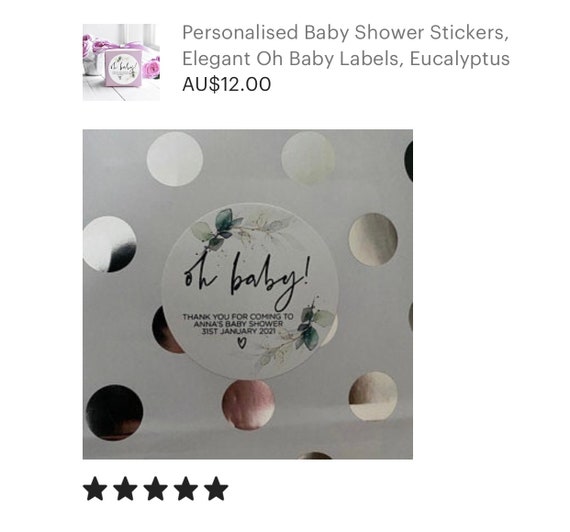Open the "Personalised Baby Shower Stickers" title link

345,32
